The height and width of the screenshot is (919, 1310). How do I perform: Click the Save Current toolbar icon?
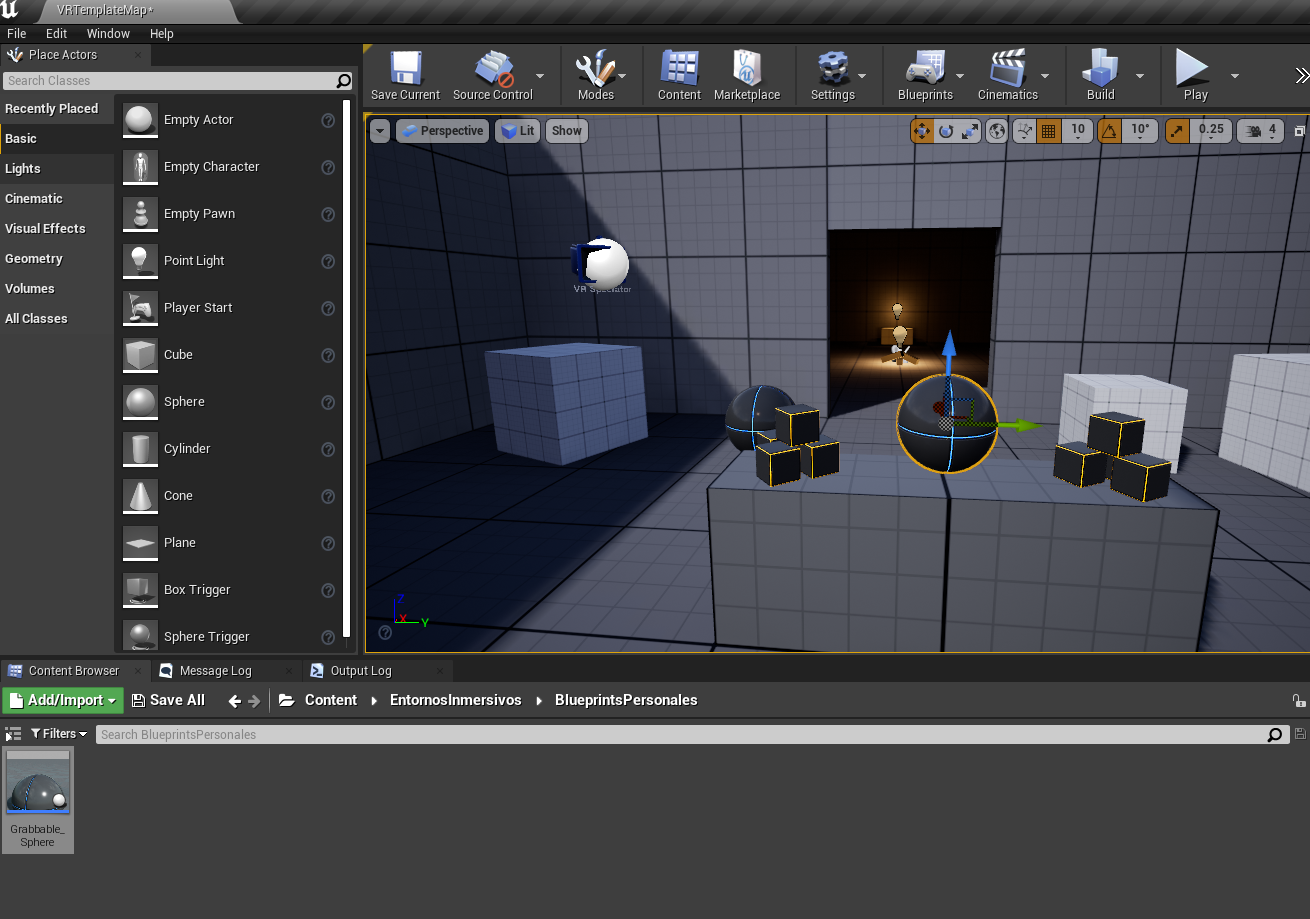[405, 76]
